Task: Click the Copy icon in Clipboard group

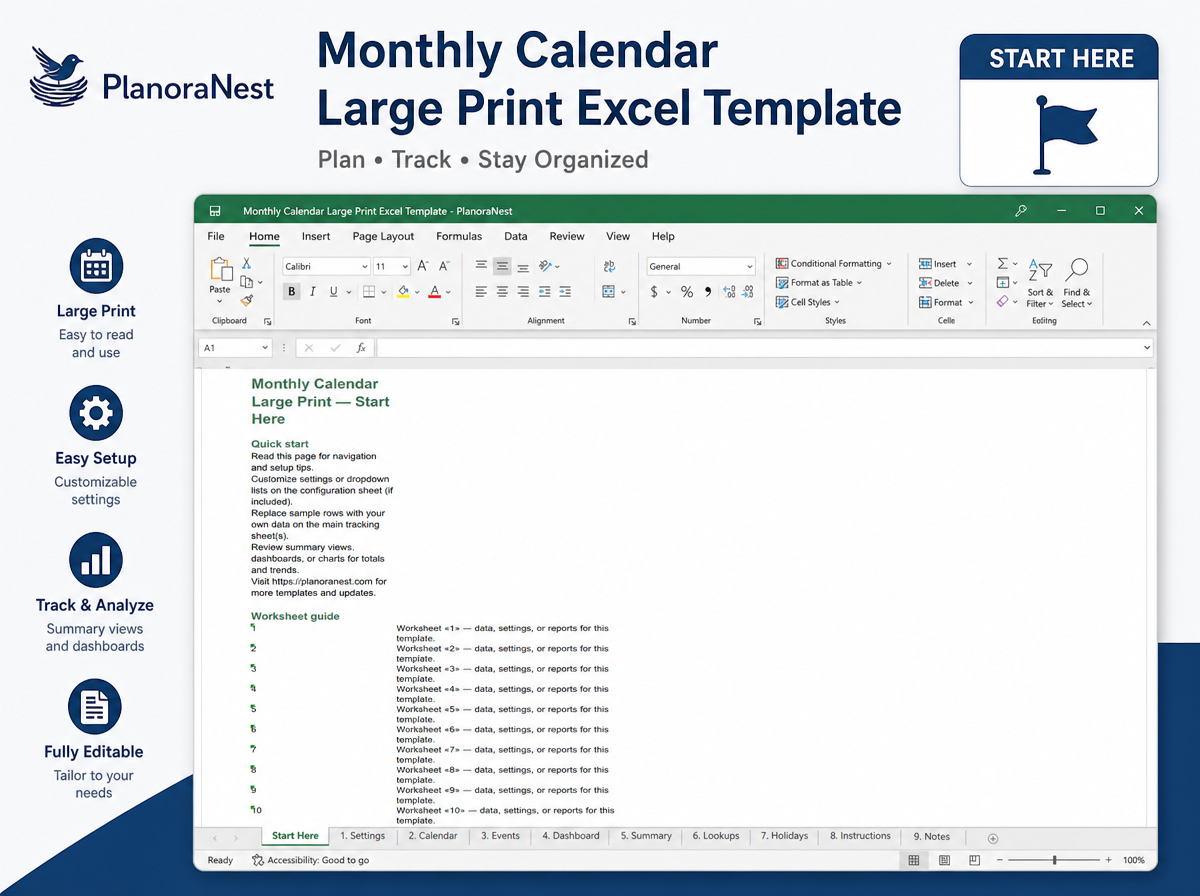Action: tap(246, 282)
